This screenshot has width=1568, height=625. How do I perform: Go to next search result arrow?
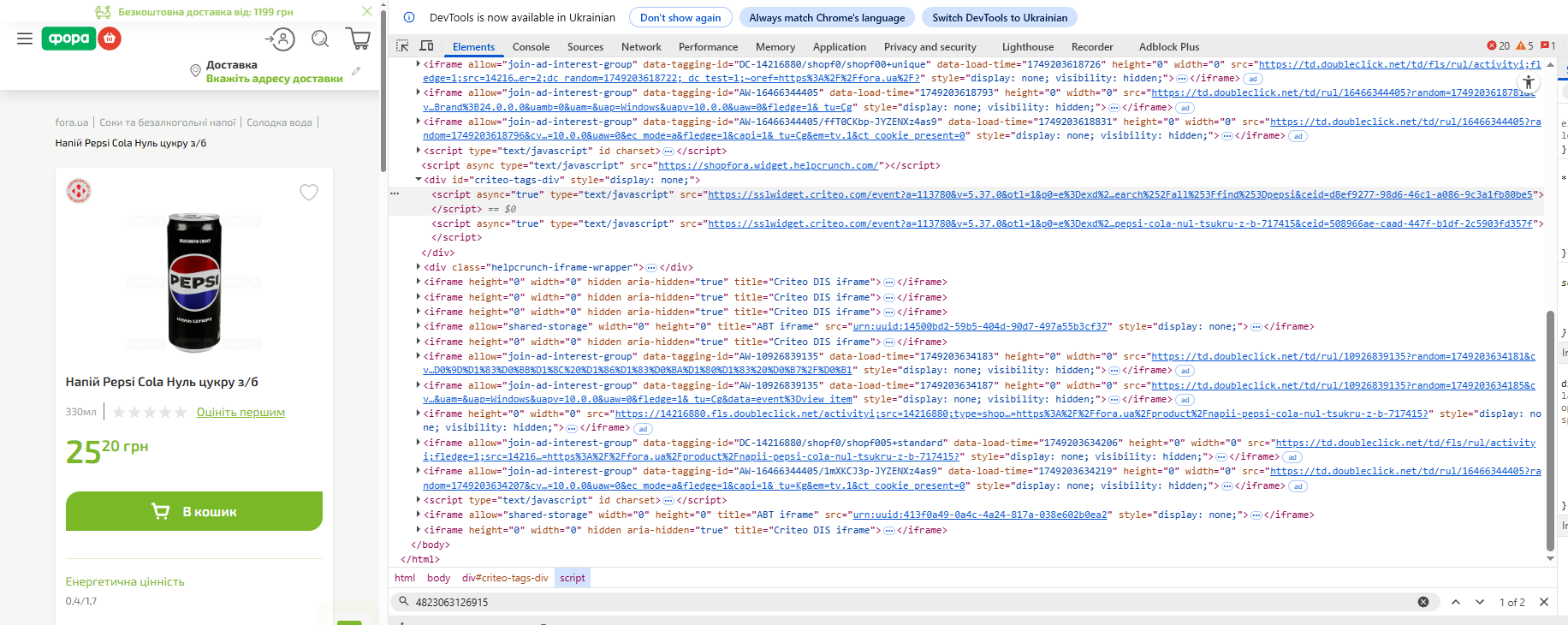pyautogui.click(x=1480, y=602)
